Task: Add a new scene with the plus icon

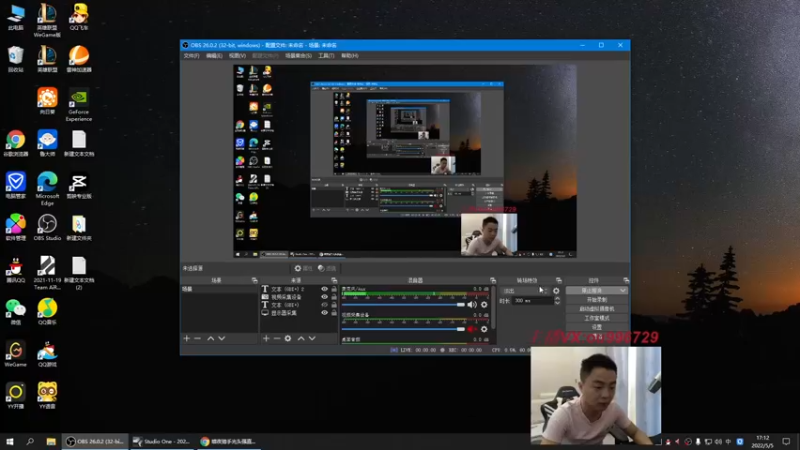Action: tap(187, 338)
